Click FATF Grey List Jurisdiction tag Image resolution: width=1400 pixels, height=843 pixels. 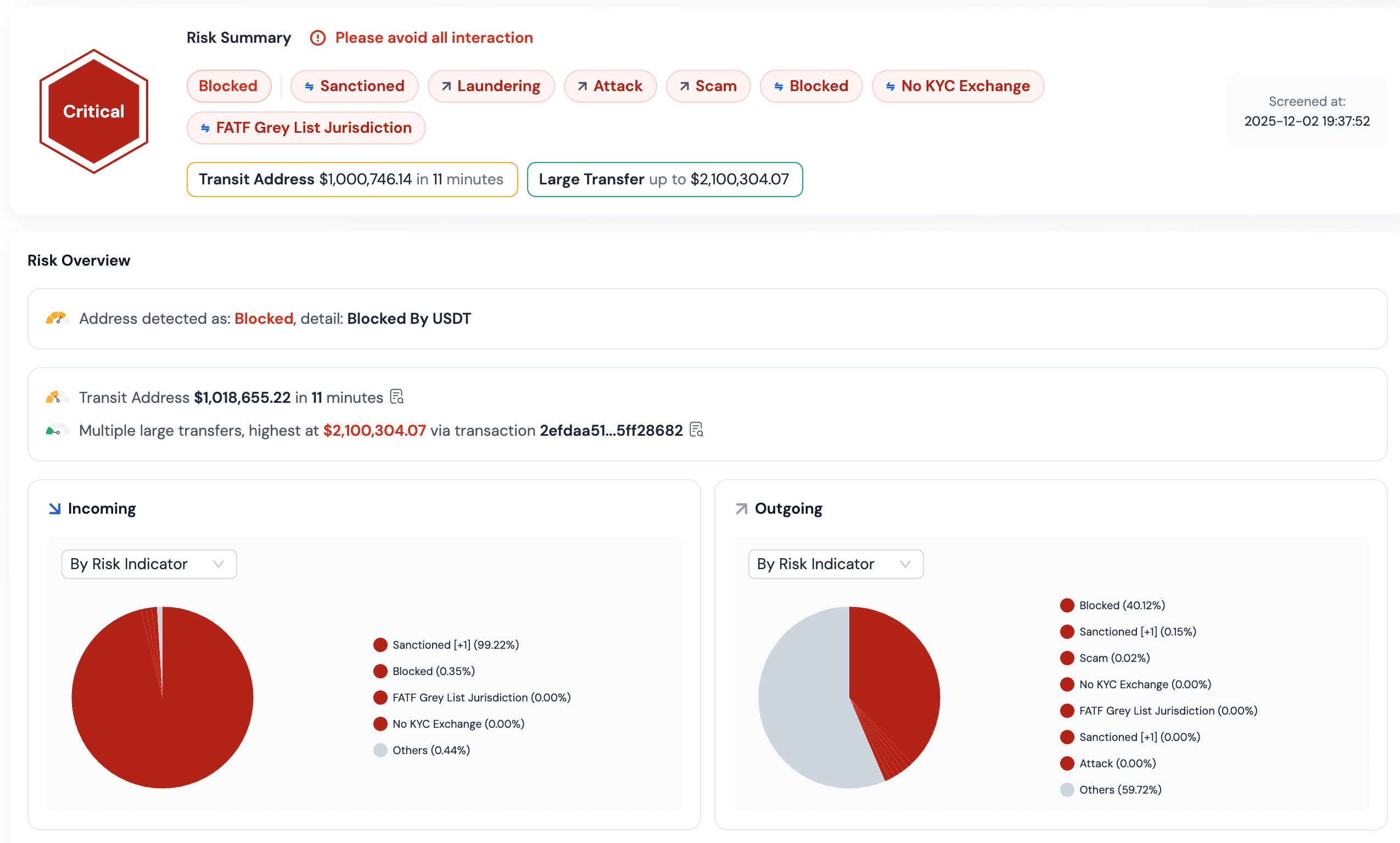[x=306, y=128]
